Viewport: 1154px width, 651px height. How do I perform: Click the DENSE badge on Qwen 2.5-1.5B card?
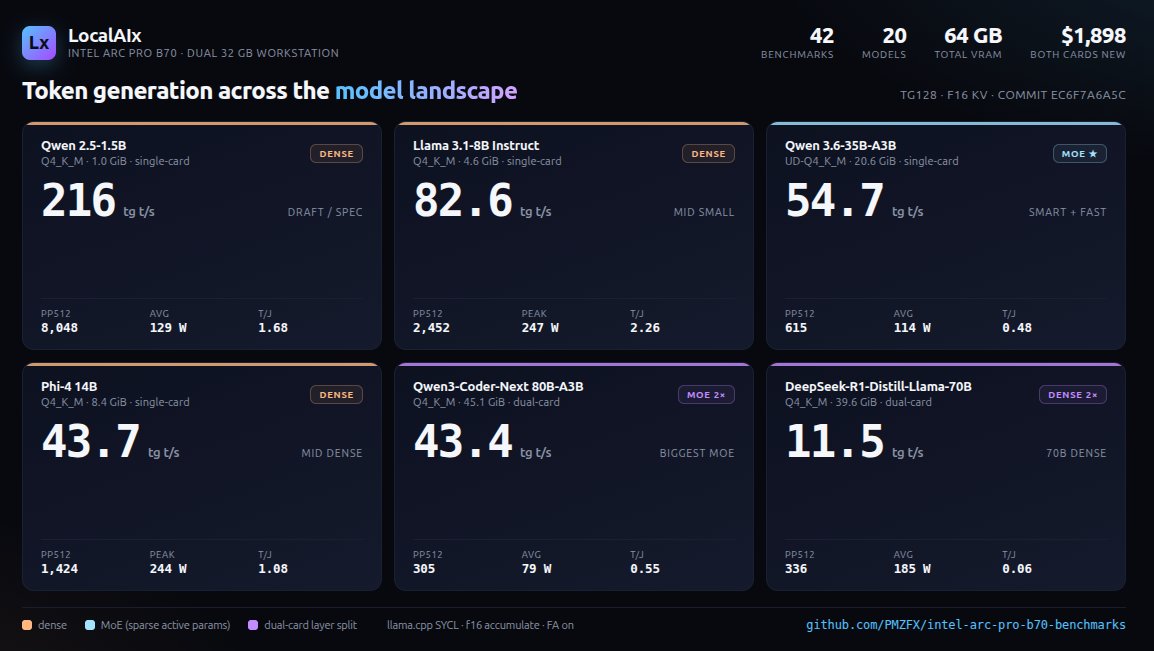point(336,154)
